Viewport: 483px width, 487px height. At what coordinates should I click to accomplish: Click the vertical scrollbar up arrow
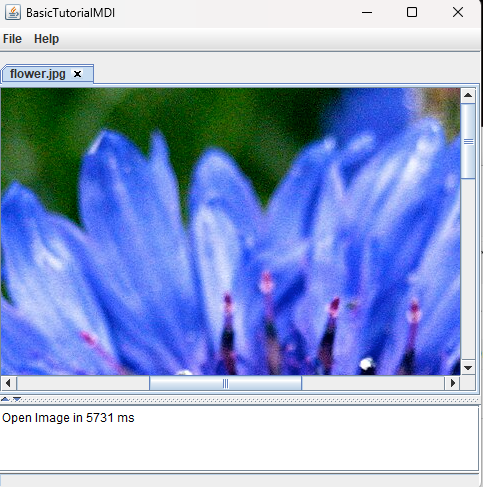pyautogui.click(x=468, y=96)
